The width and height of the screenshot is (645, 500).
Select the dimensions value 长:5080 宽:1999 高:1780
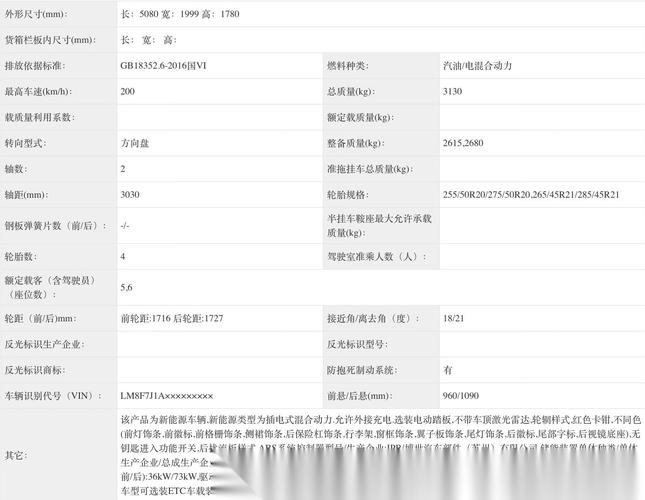click(180, 14)
